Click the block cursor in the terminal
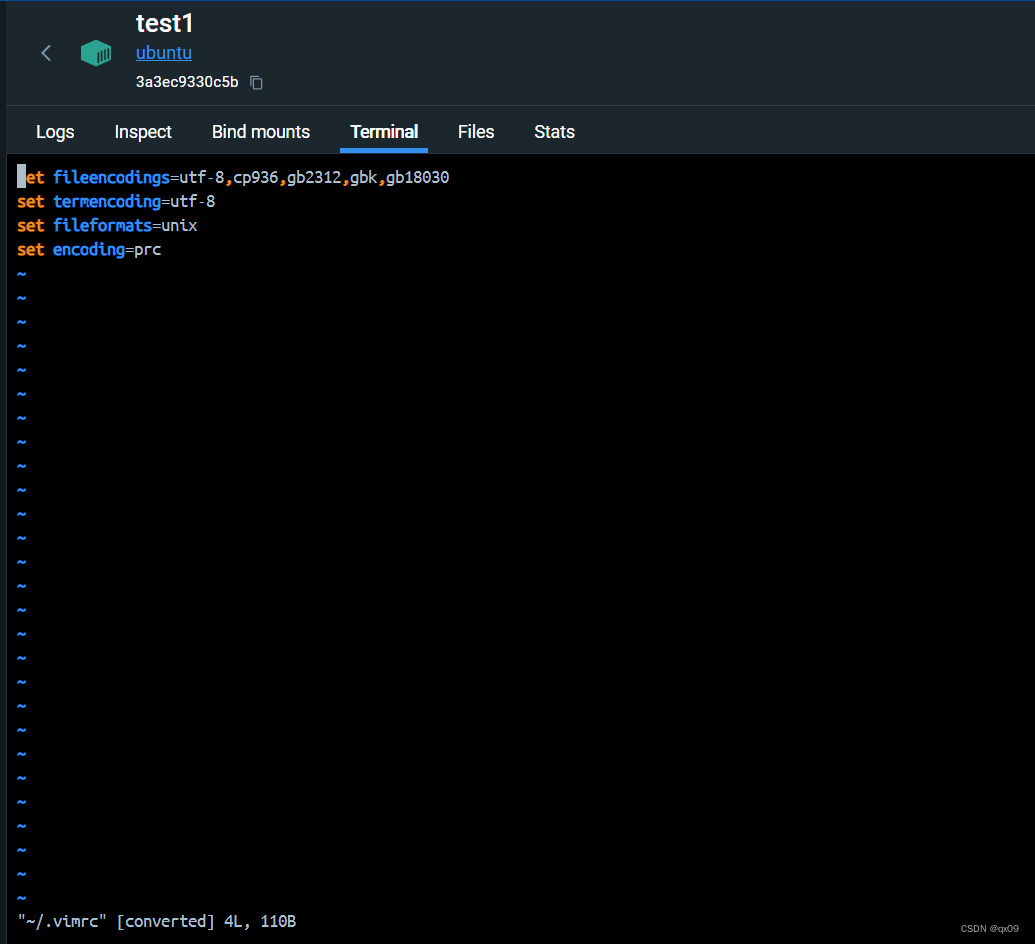 (20, 176)
